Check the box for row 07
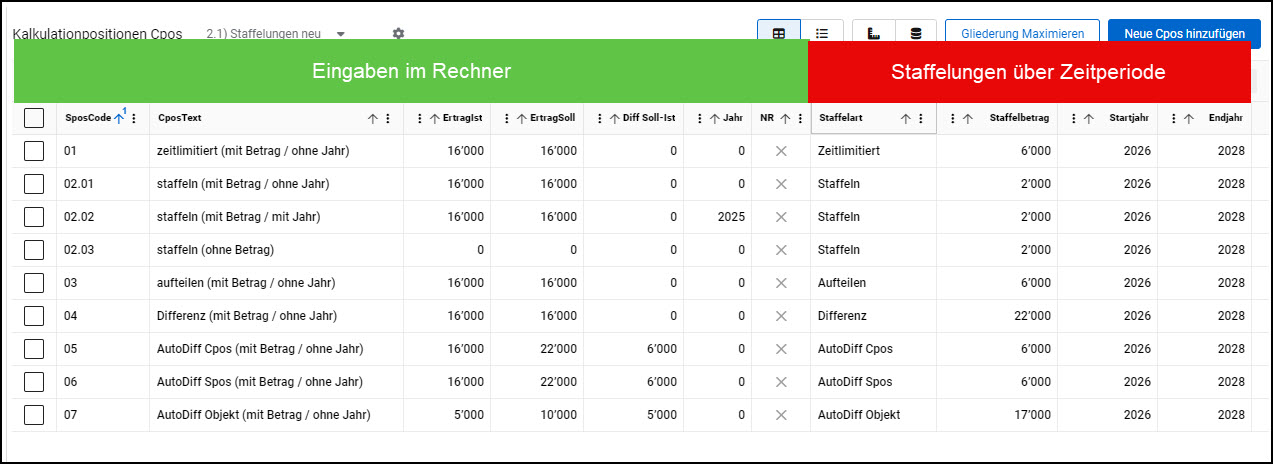This screenshot has width=1273, height=464. [34, 415]
